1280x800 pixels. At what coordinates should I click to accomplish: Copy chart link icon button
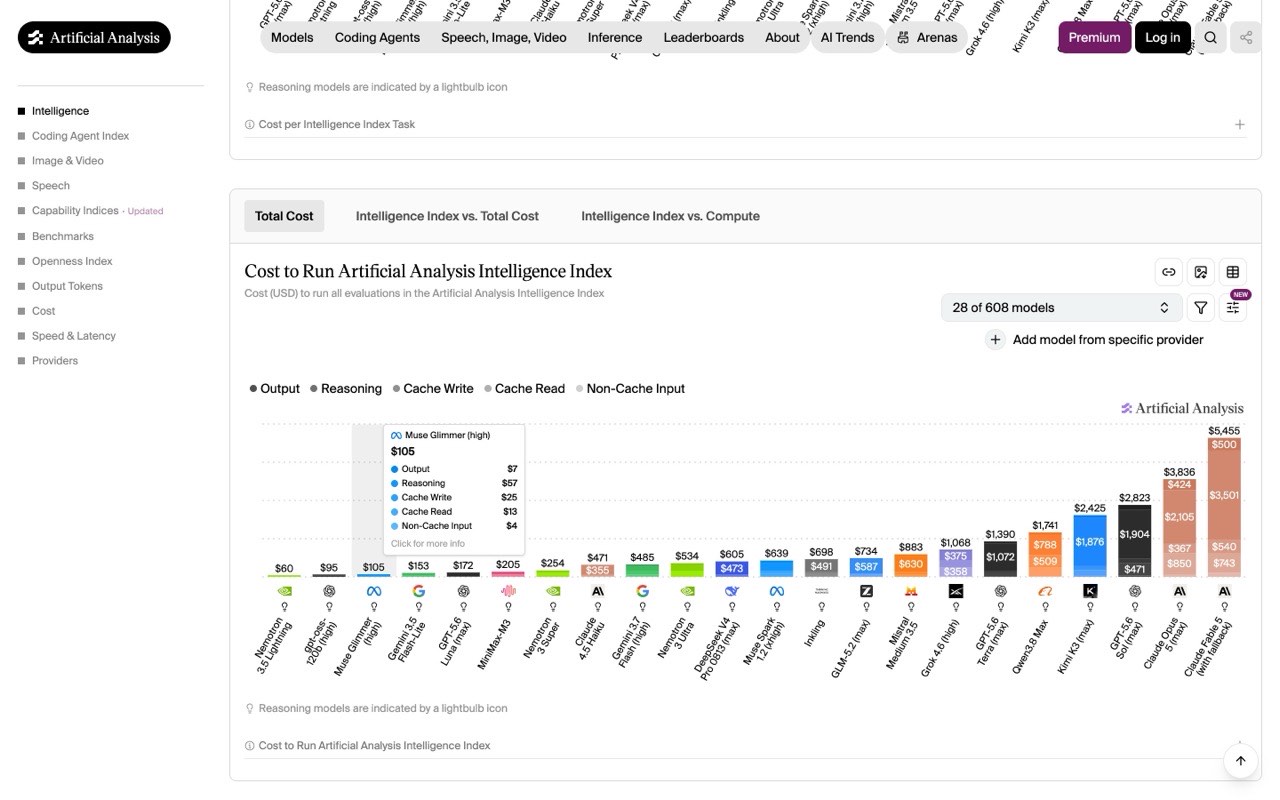(1168, 272)
